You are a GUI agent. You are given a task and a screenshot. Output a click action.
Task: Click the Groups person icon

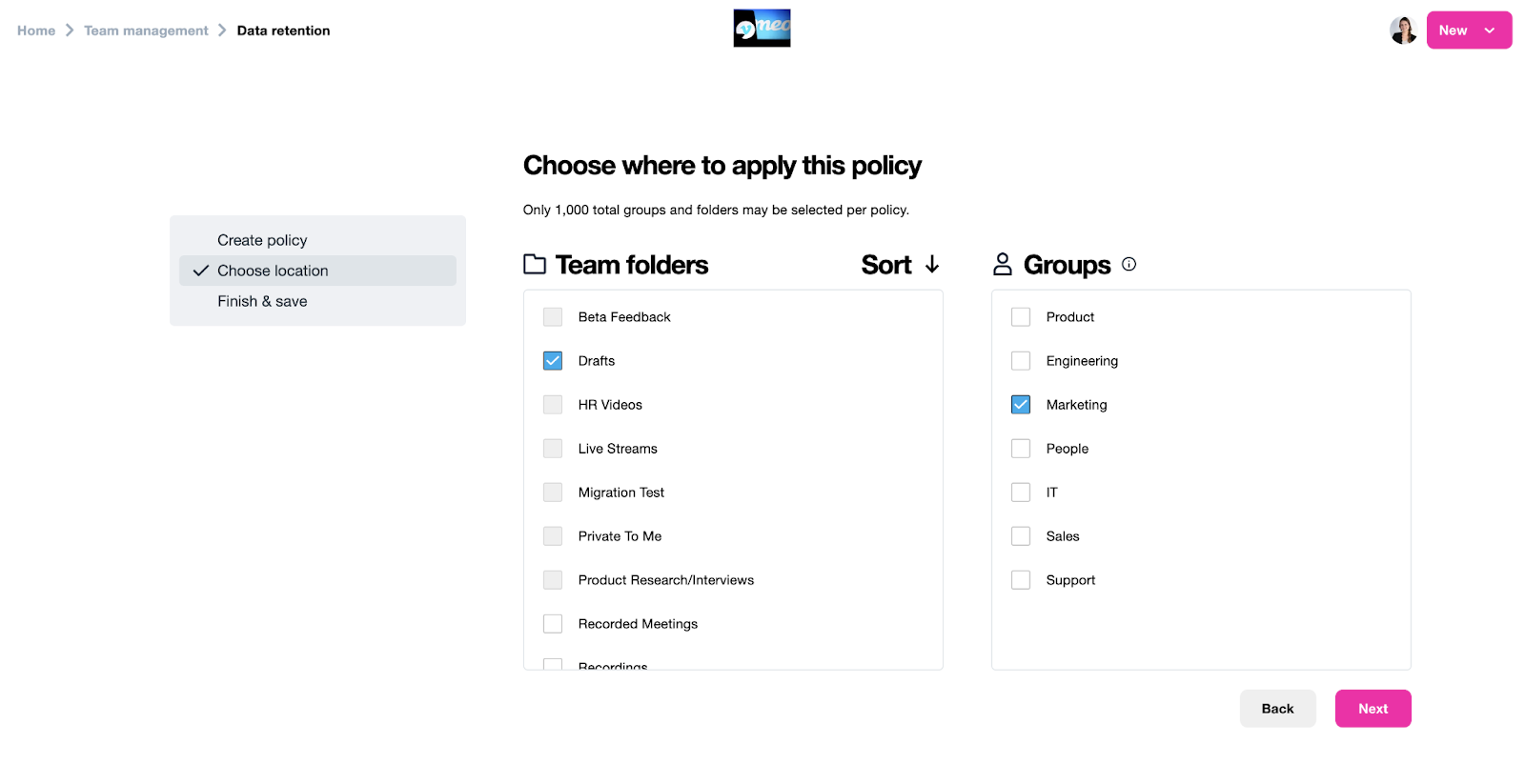(1003, 265)
